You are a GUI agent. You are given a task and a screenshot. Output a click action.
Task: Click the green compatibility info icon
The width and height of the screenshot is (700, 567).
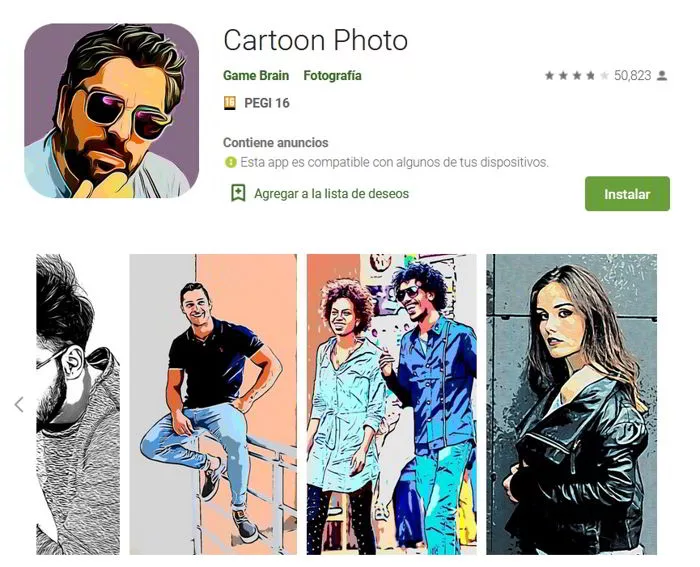coord(230,162)
